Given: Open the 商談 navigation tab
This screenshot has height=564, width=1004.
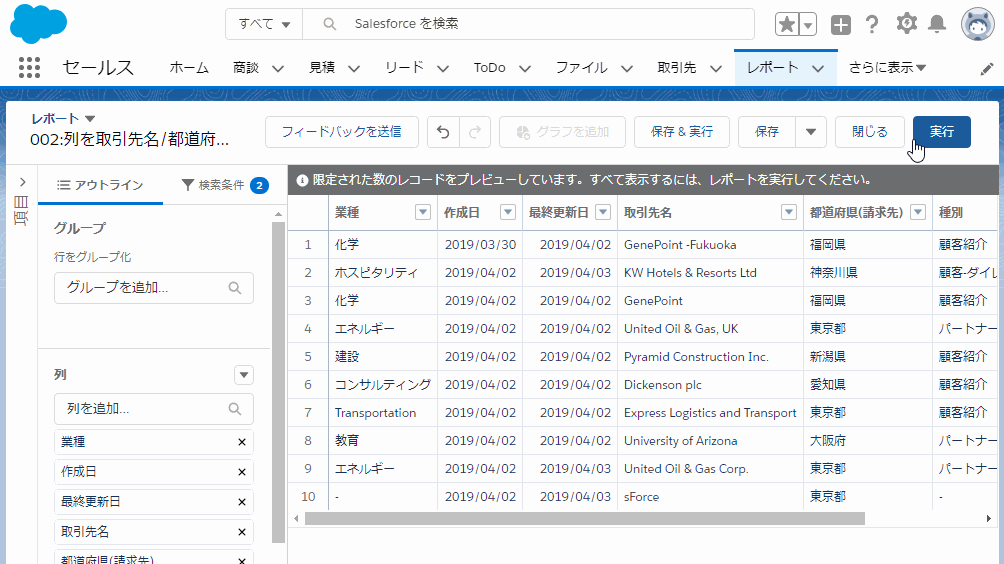Looking at the screenshot, I should 246,68.
